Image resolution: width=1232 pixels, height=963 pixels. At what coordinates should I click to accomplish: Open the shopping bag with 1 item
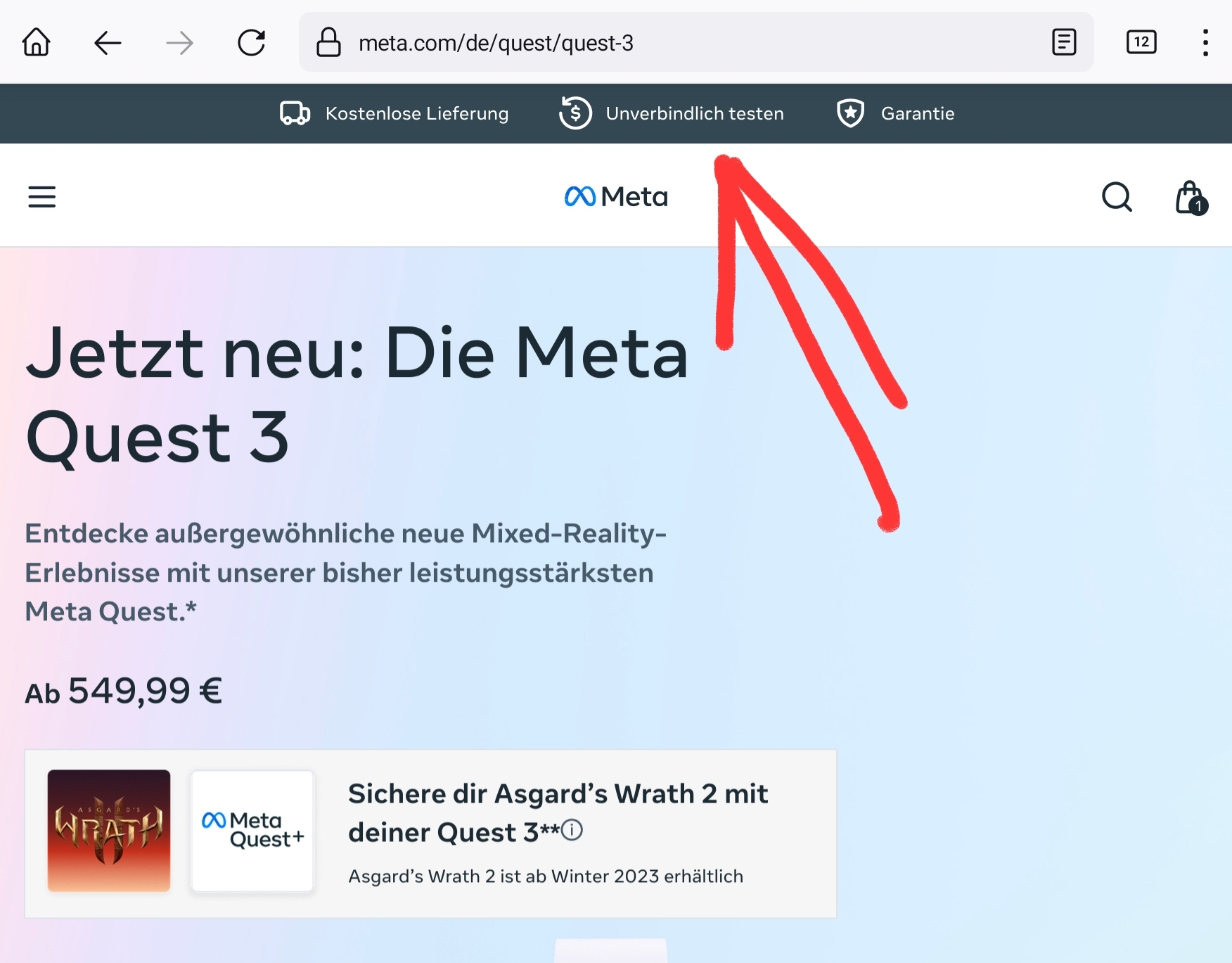(1188, 197)
